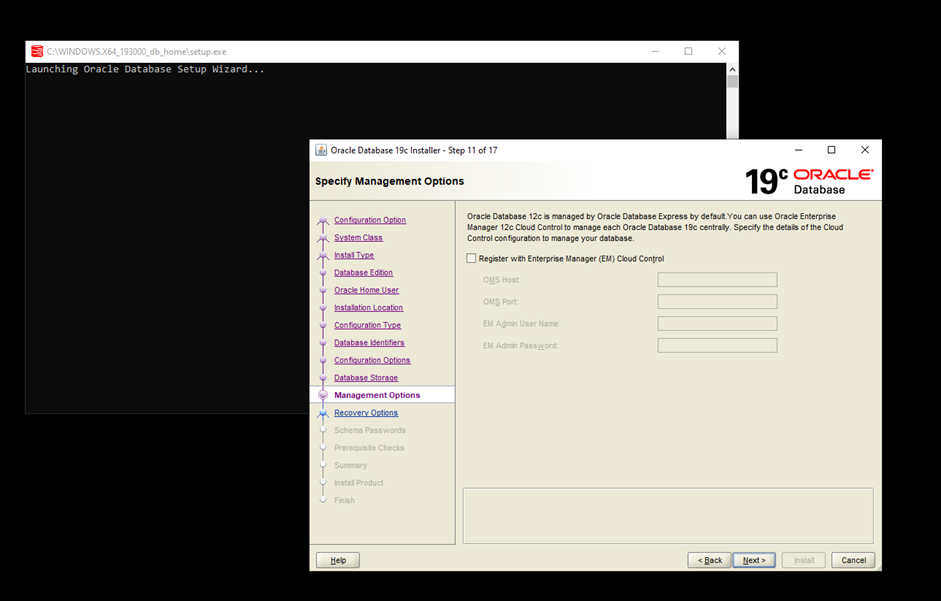Close the Oracle Database 19c Installer window
941x601 pixels.
pos(865,150)
